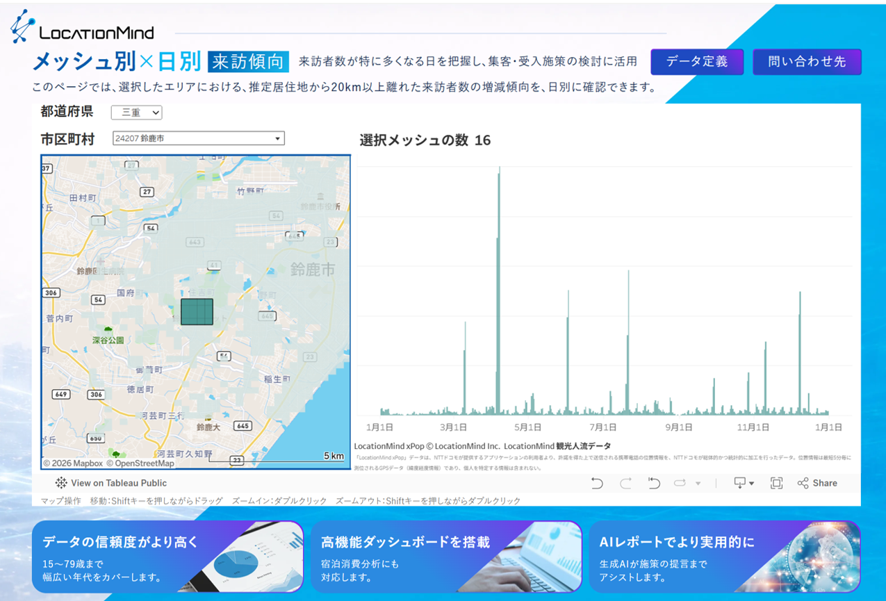Click the Revert icon in Tableau toolbar

[654, 483]
